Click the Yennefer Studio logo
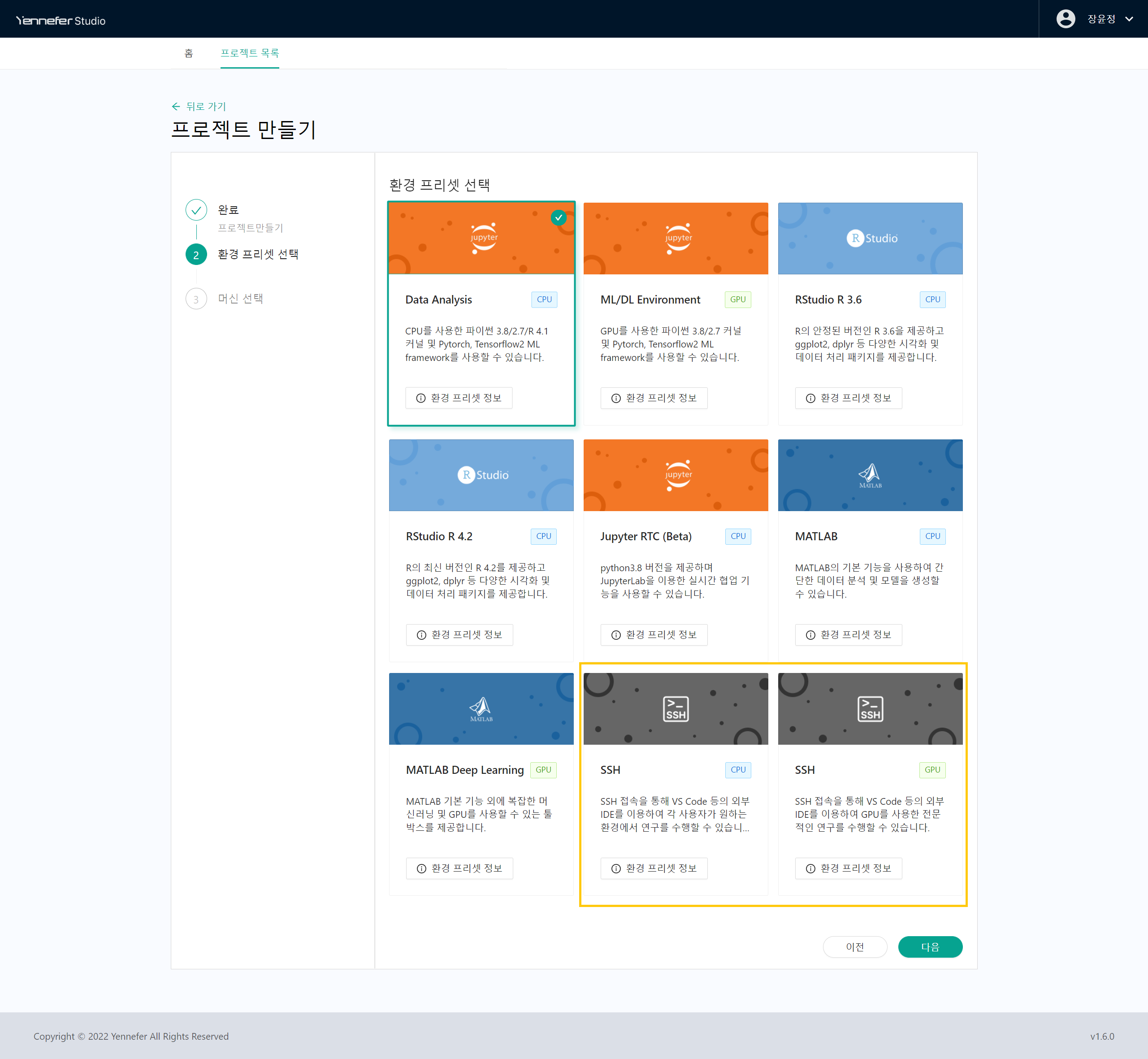Screen dimensions: 1148x1059 tap(61, 21)
